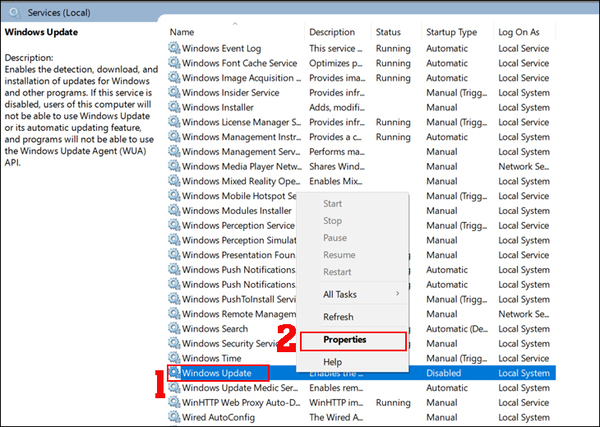
Task: Click gear icon of Windows Management Serv row
Action: click(x=174, y=151)
